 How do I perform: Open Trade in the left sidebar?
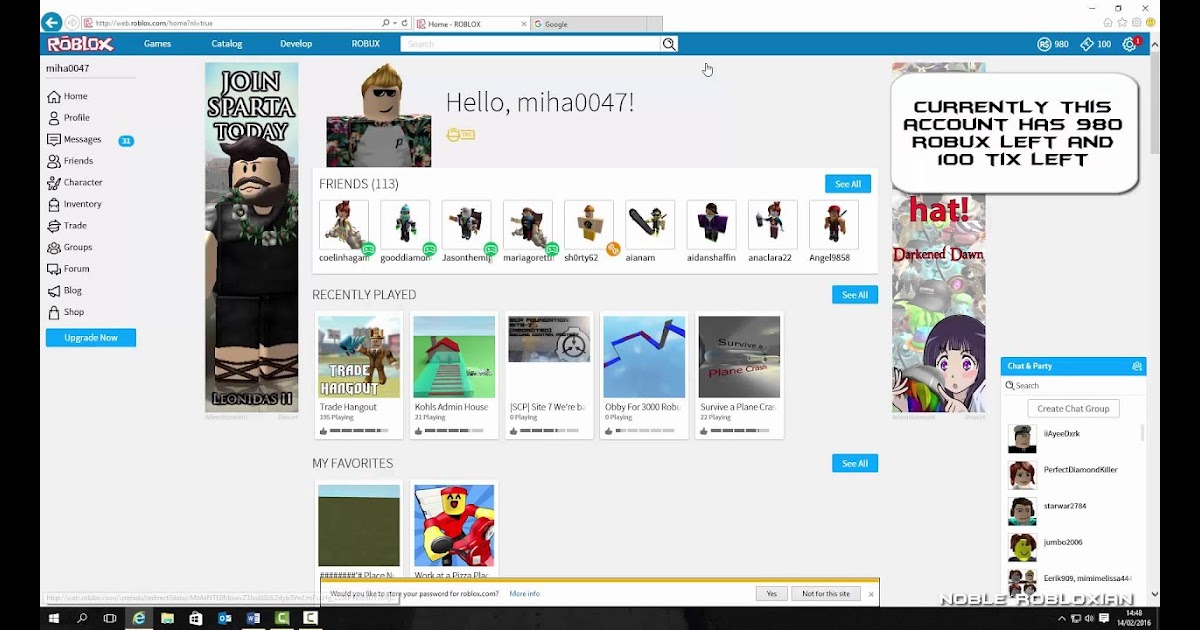[67, 226]
